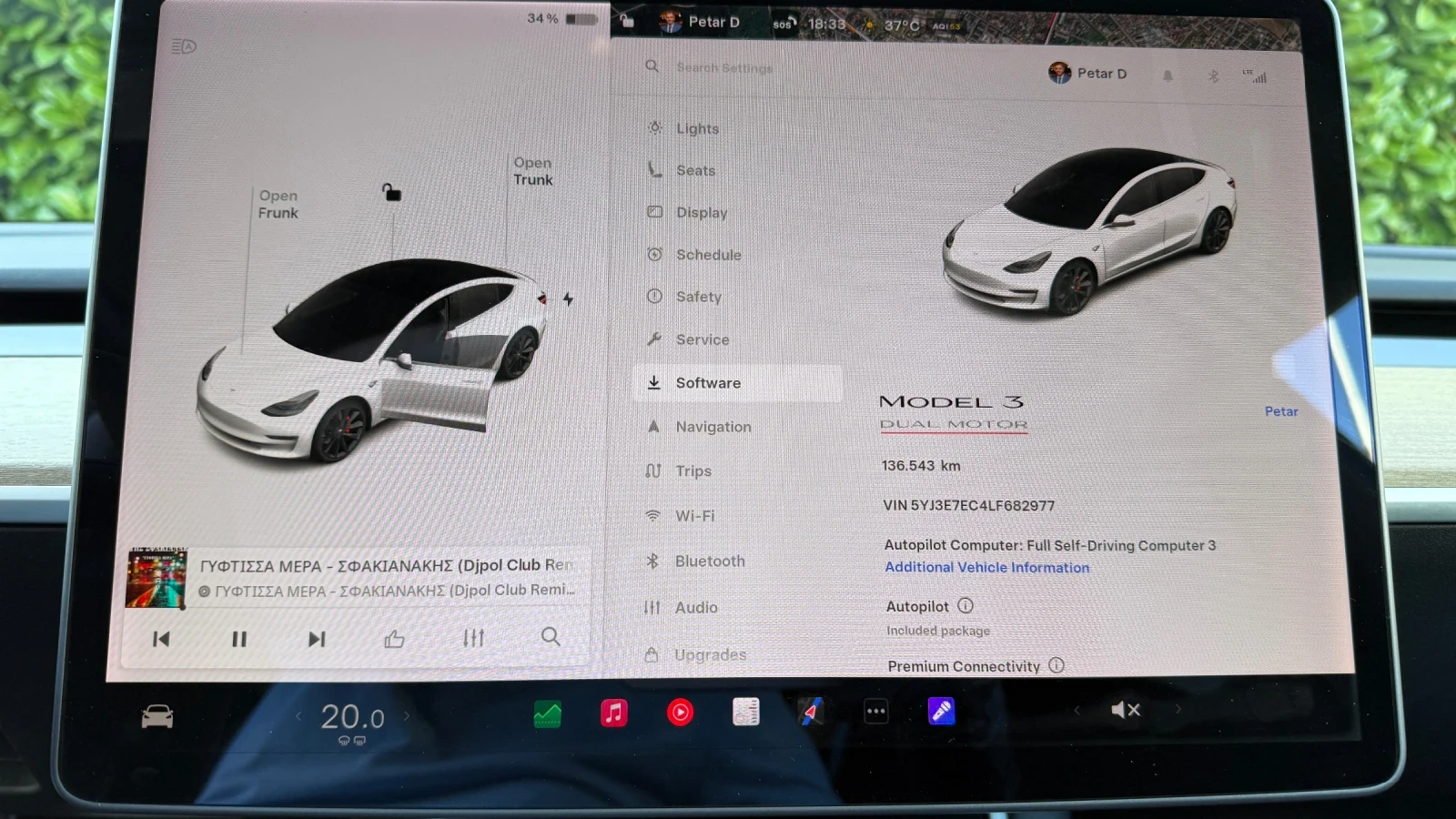Pause the currently playing song
This screenshot has width=1456, height=819.
[x=239, y=639]
